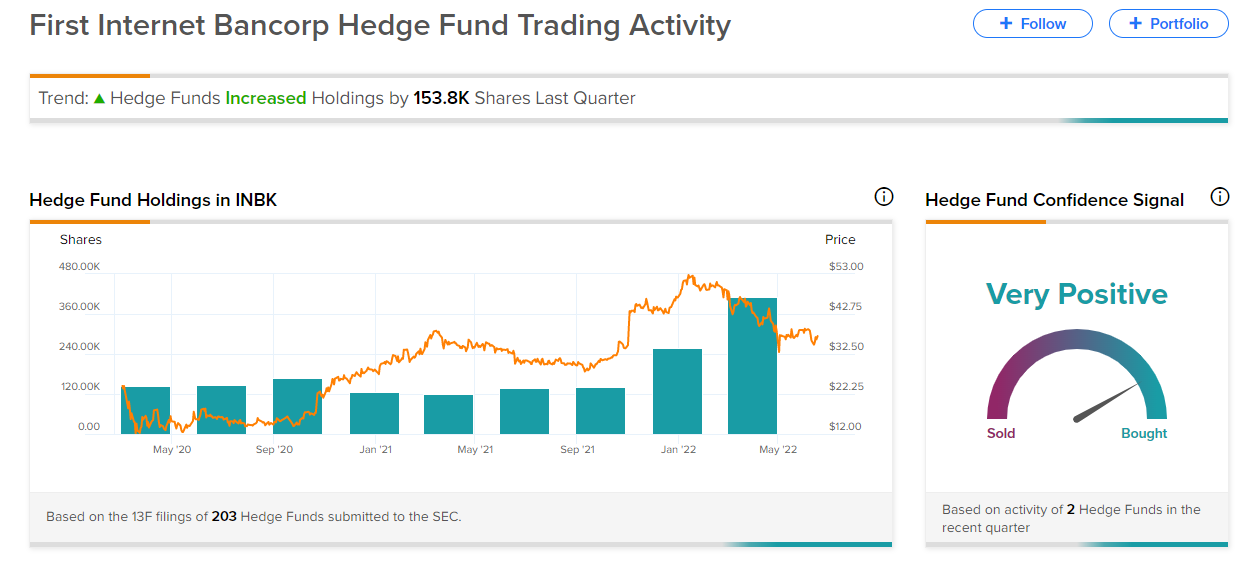Click the 'Hedge Fund Holdings in INBK' heading
Screen dimensions: 1251x582
153,200
